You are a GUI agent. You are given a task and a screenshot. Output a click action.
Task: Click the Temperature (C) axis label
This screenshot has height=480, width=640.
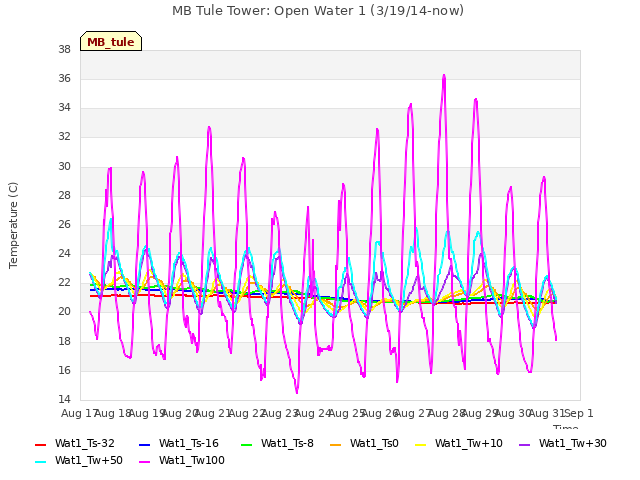tap(13, 225)
